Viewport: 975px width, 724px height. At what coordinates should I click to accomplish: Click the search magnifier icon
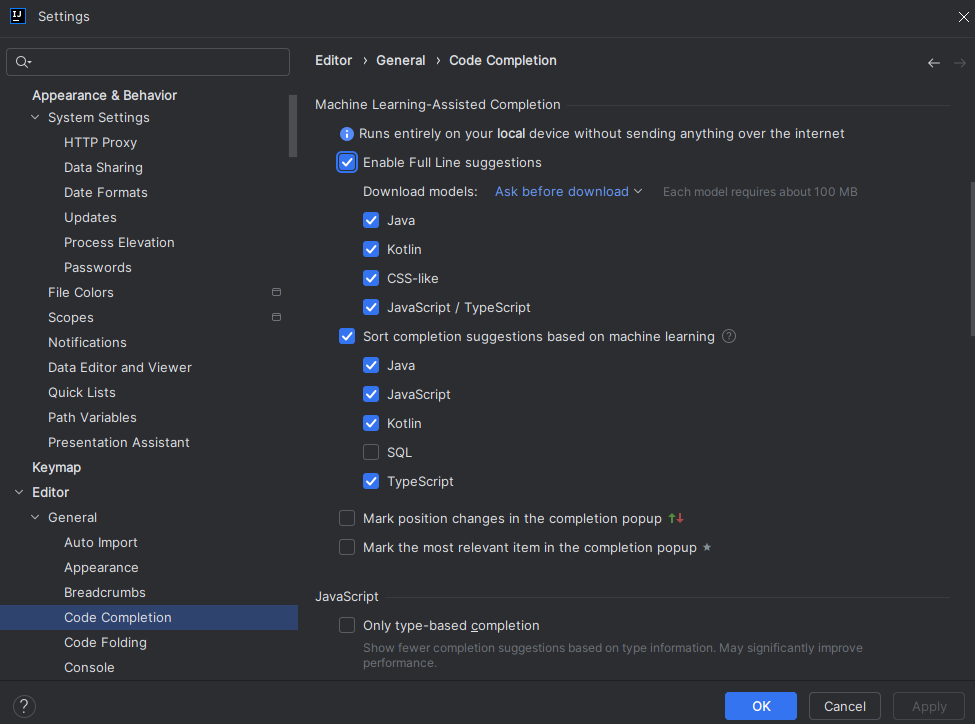pyautogui.click(x=21, y=62)
